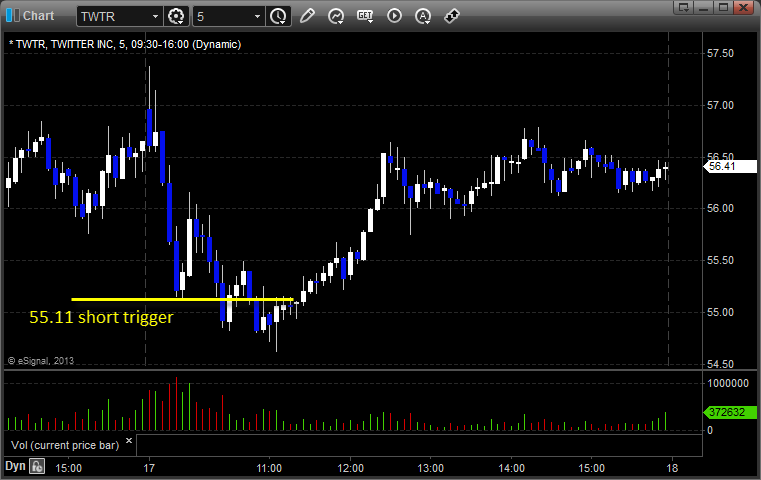The image size is (761, 480).
Task: Click the 14:00 time axis label
Action: click(512, 468)
